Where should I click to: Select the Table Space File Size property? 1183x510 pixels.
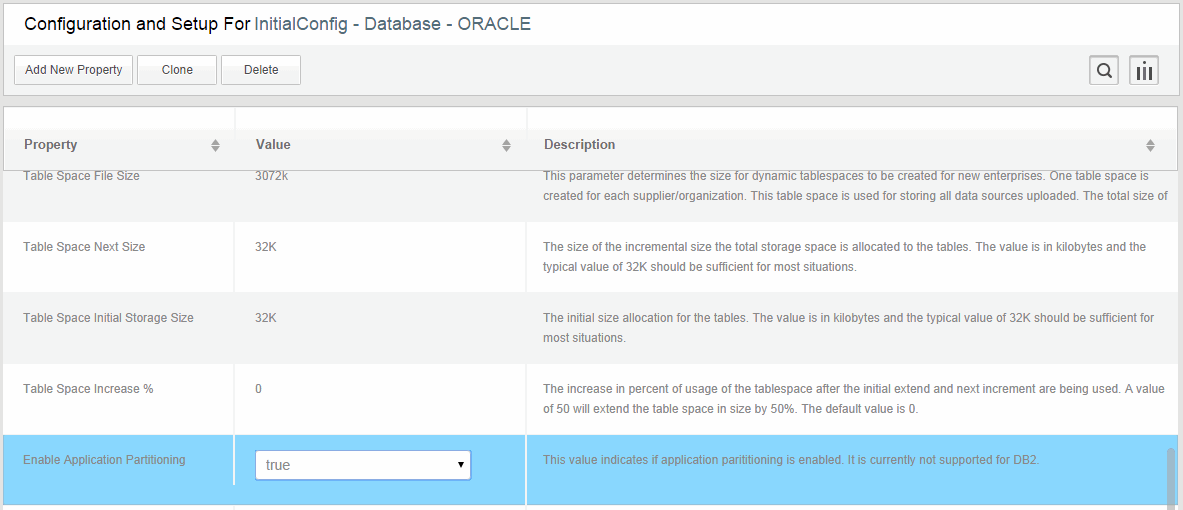[x=81, y=176]
